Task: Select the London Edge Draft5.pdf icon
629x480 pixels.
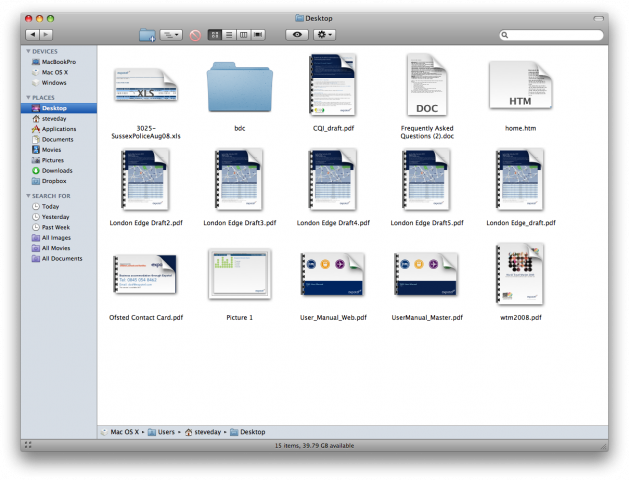Action: click(x=427, y=180)
